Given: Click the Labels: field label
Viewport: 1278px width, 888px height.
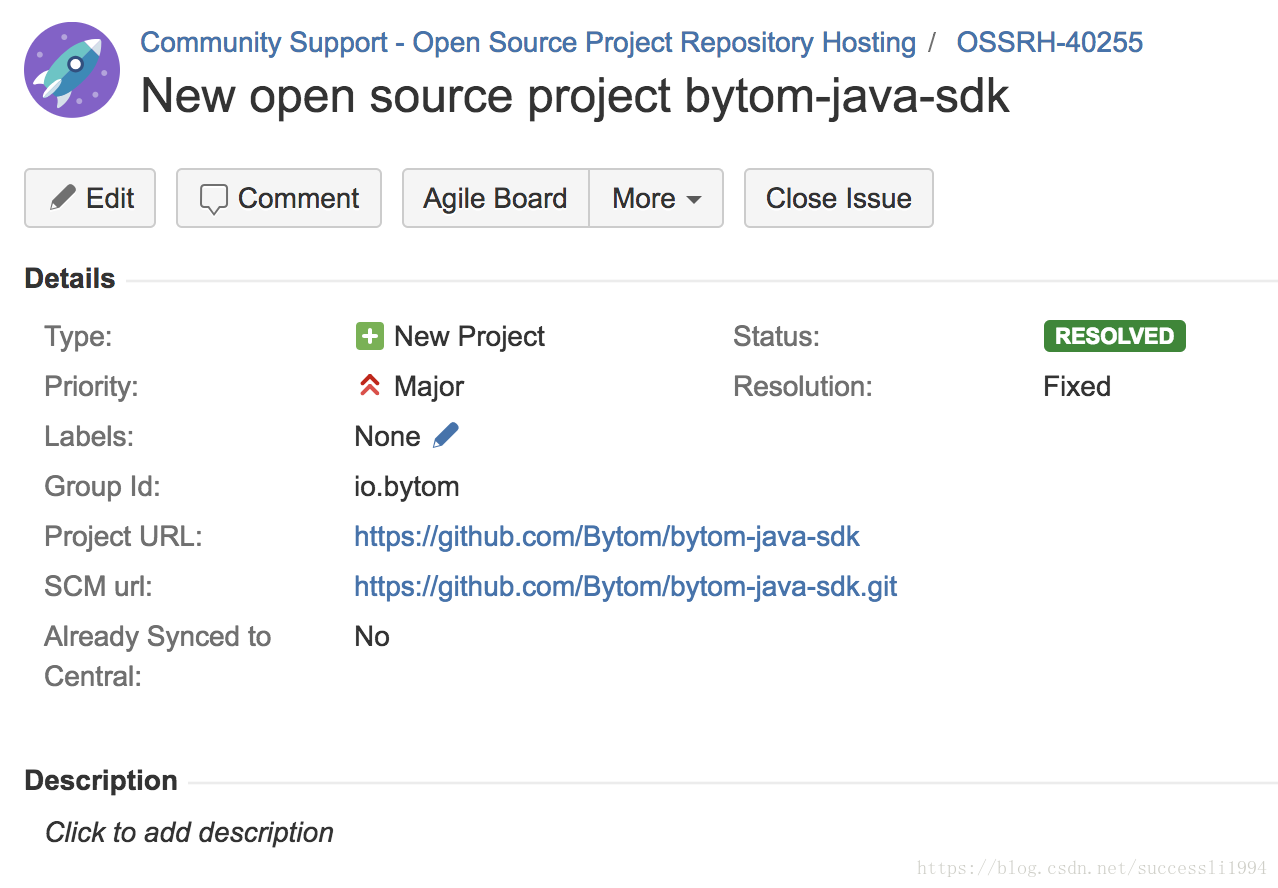Looking at the screenshot, I should click(89, 436).
